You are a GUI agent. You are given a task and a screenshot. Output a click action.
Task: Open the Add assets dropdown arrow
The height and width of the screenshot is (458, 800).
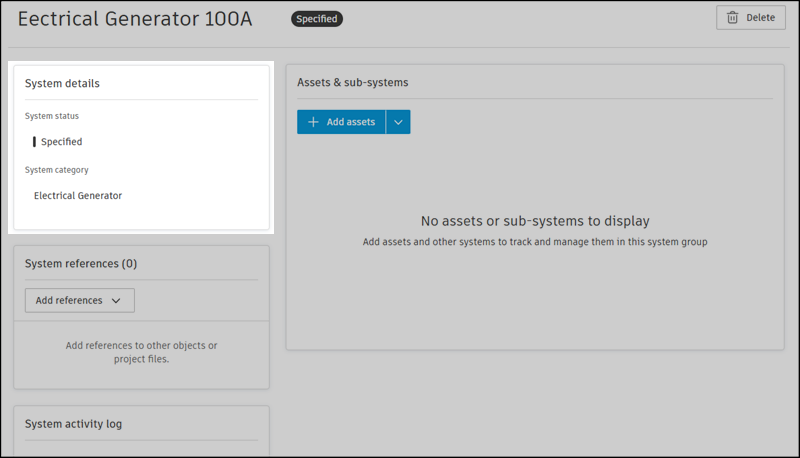tap(398, 122)
